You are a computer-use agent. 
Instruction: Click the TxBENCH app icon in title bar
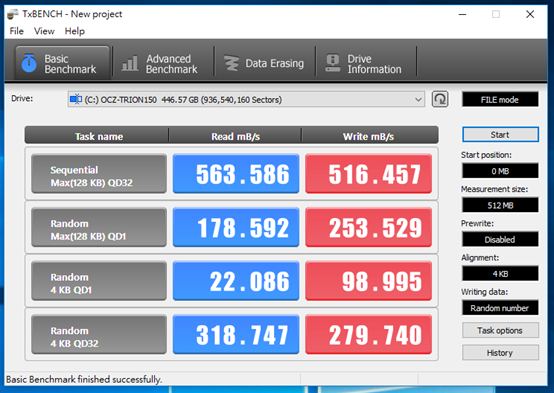point(13,14)
